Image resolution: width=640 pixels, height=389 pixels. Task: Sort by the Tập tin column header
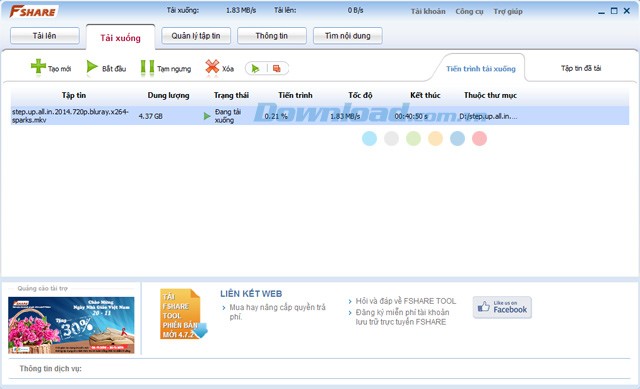[x=74, y=95]
